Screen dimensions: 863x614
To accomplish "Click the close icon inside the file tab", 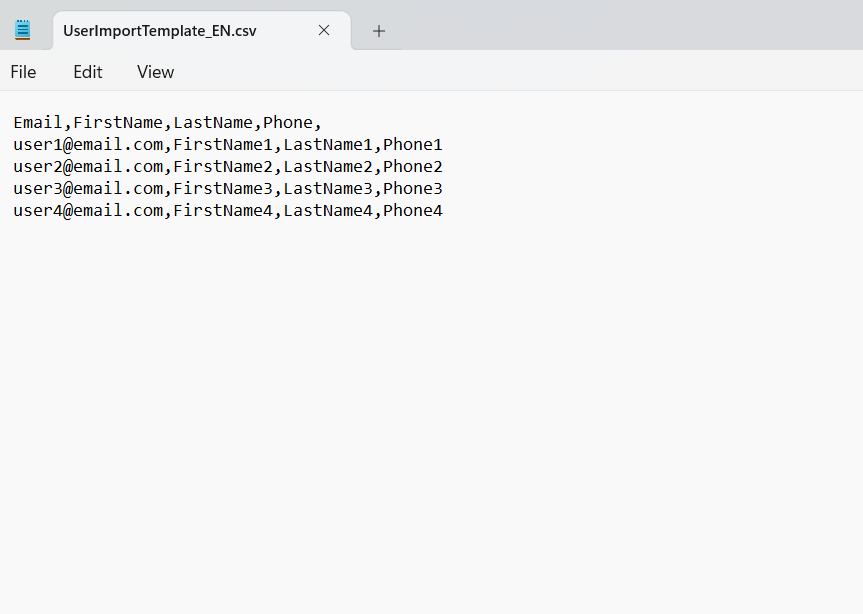I will click(x=323, y=31).
